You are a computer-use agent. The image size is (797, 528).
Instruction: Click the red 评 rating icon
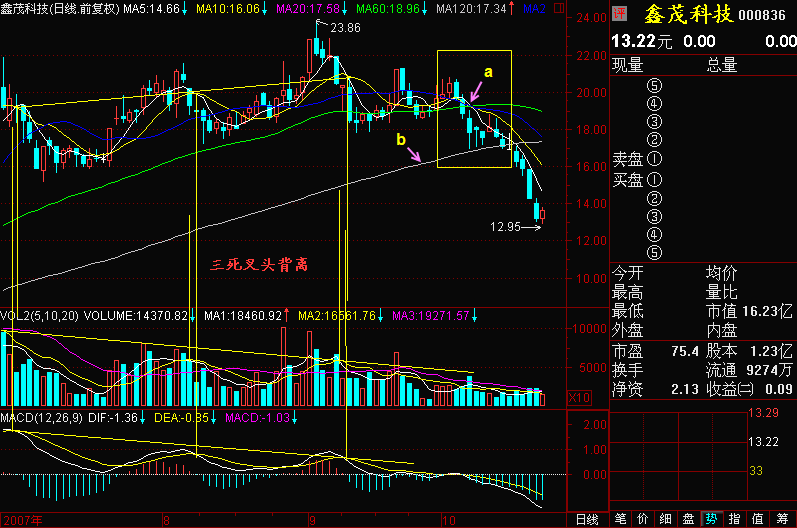620,13
